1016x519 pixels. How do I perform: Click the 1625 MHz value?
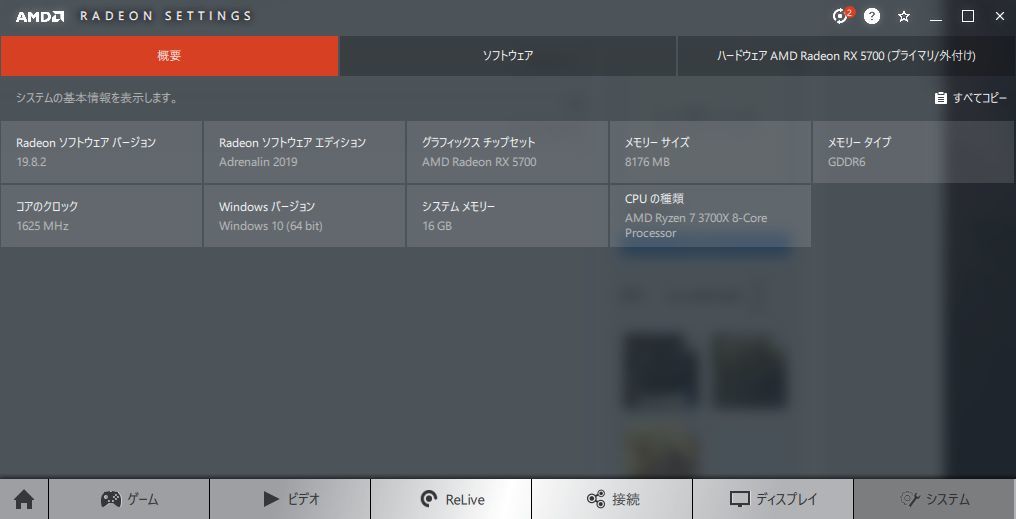[42, 226]
